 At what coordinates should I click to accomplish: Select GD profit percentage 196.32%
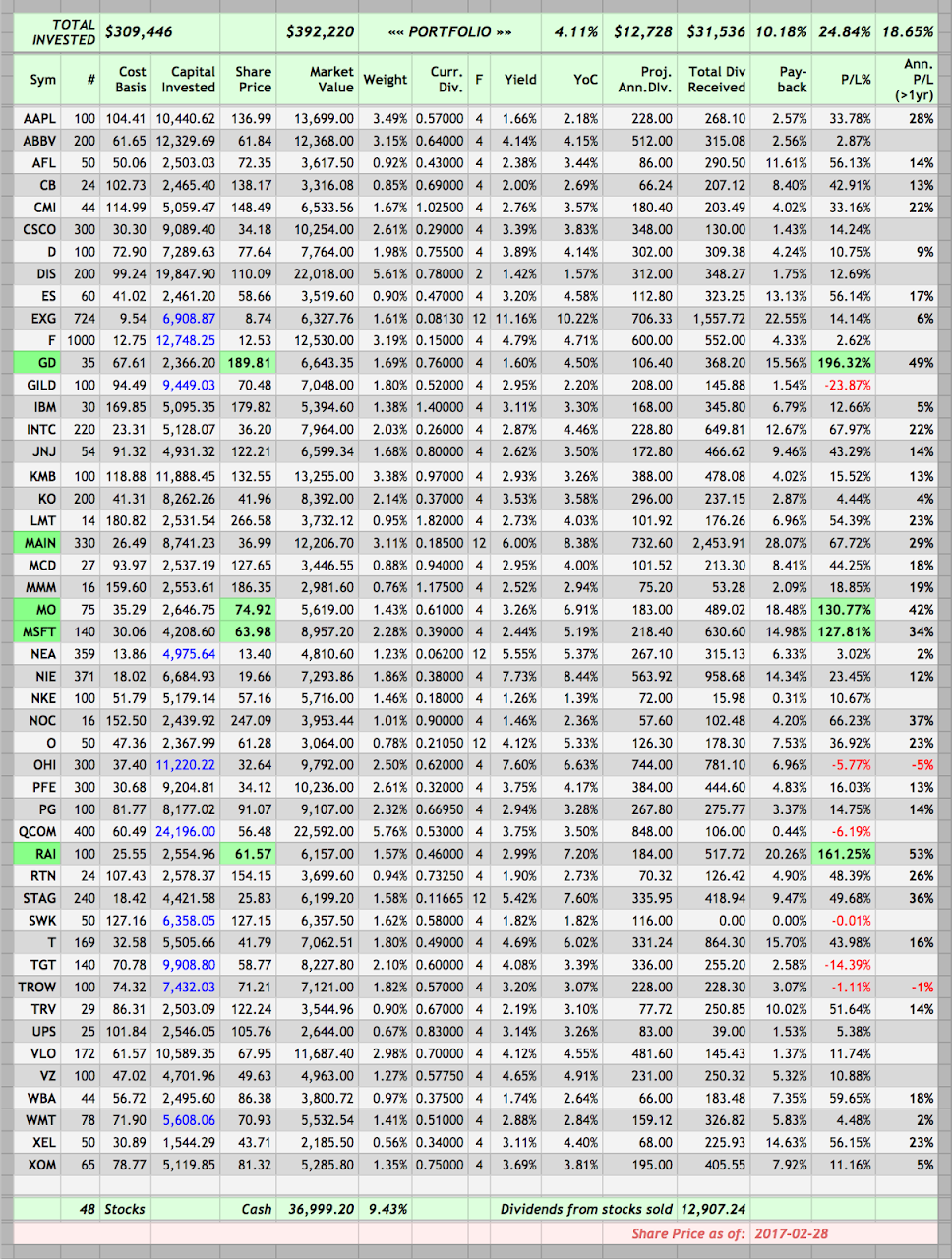click(844, 363)
